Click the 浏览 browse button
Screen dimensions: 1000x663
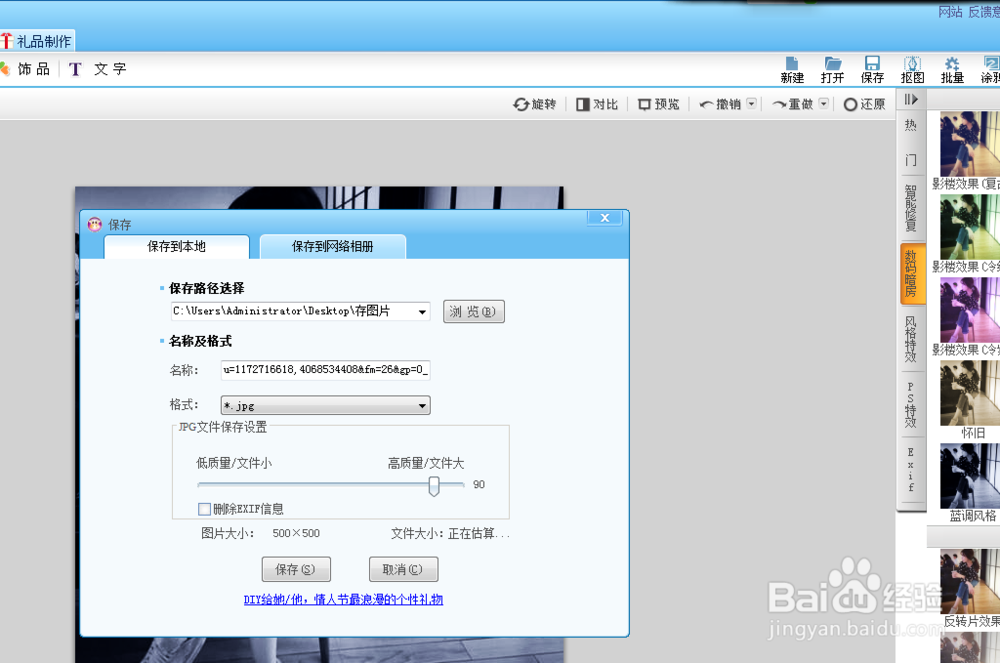474,312
